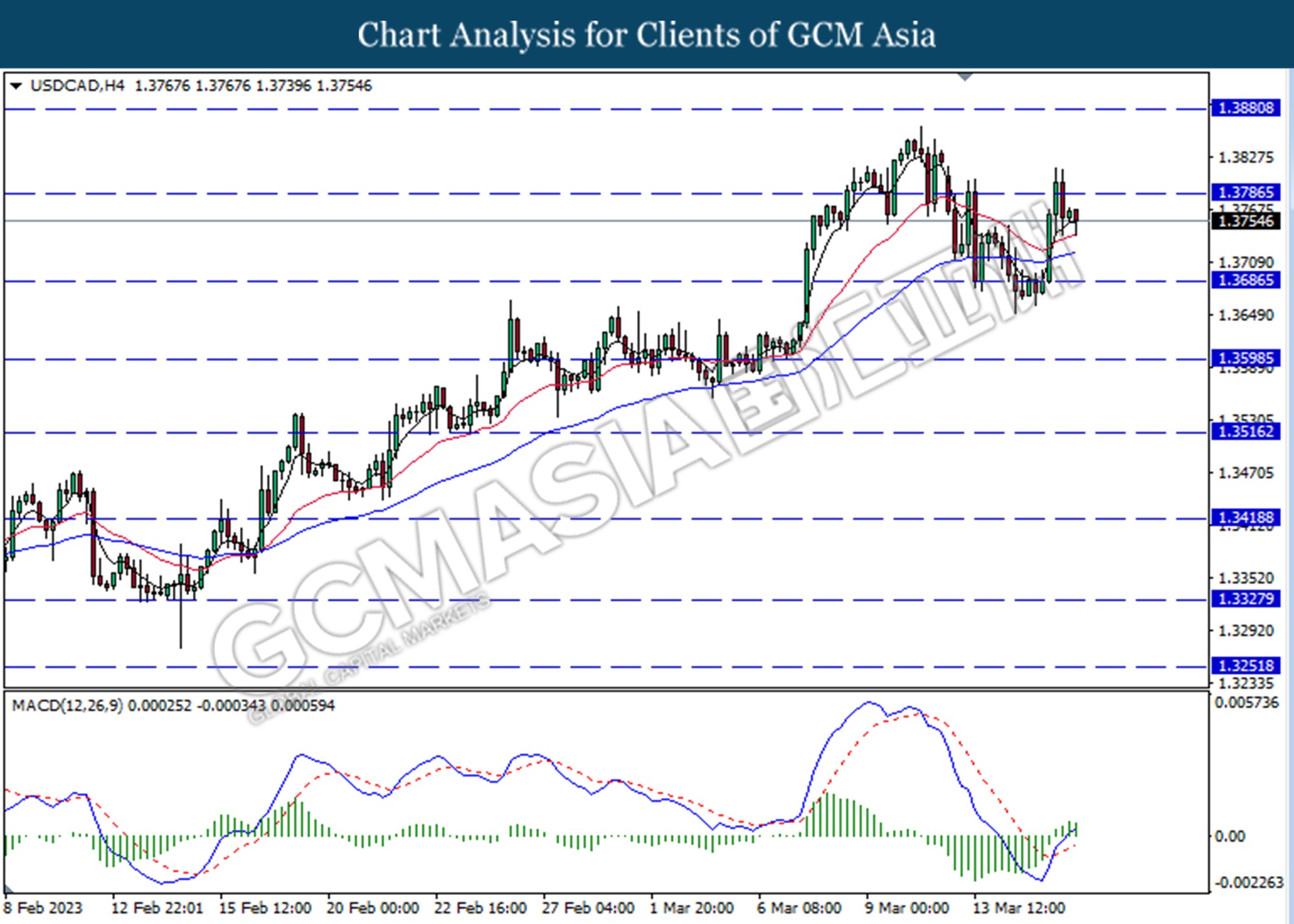The image size is (1294, 924).
Task: Select the 1.38808 price level label
Action: pos(1245,108)
